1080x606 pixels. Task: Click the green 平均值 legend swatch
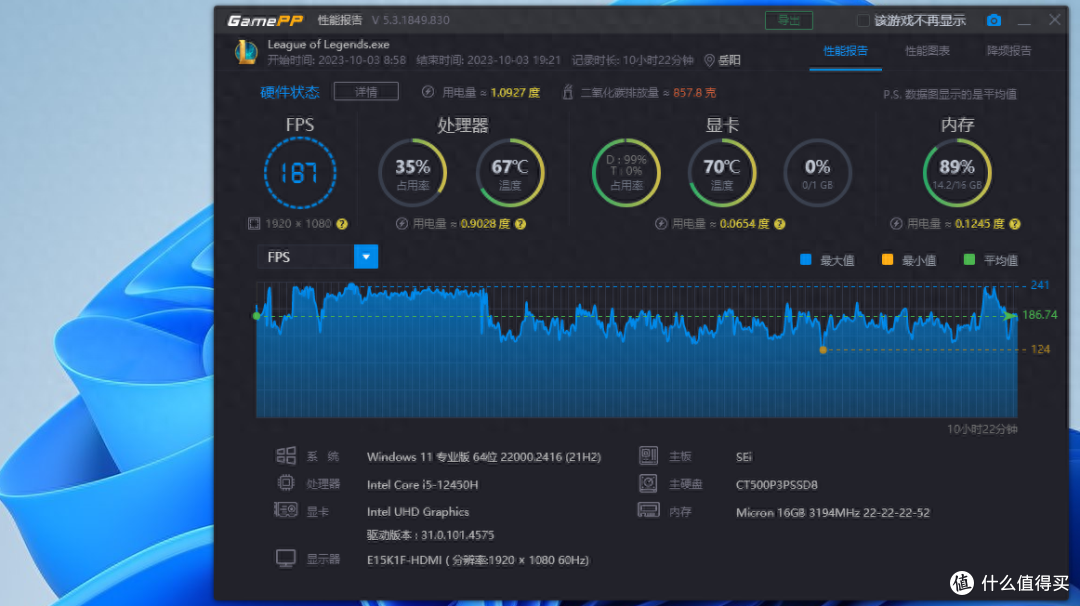[969, 260]
